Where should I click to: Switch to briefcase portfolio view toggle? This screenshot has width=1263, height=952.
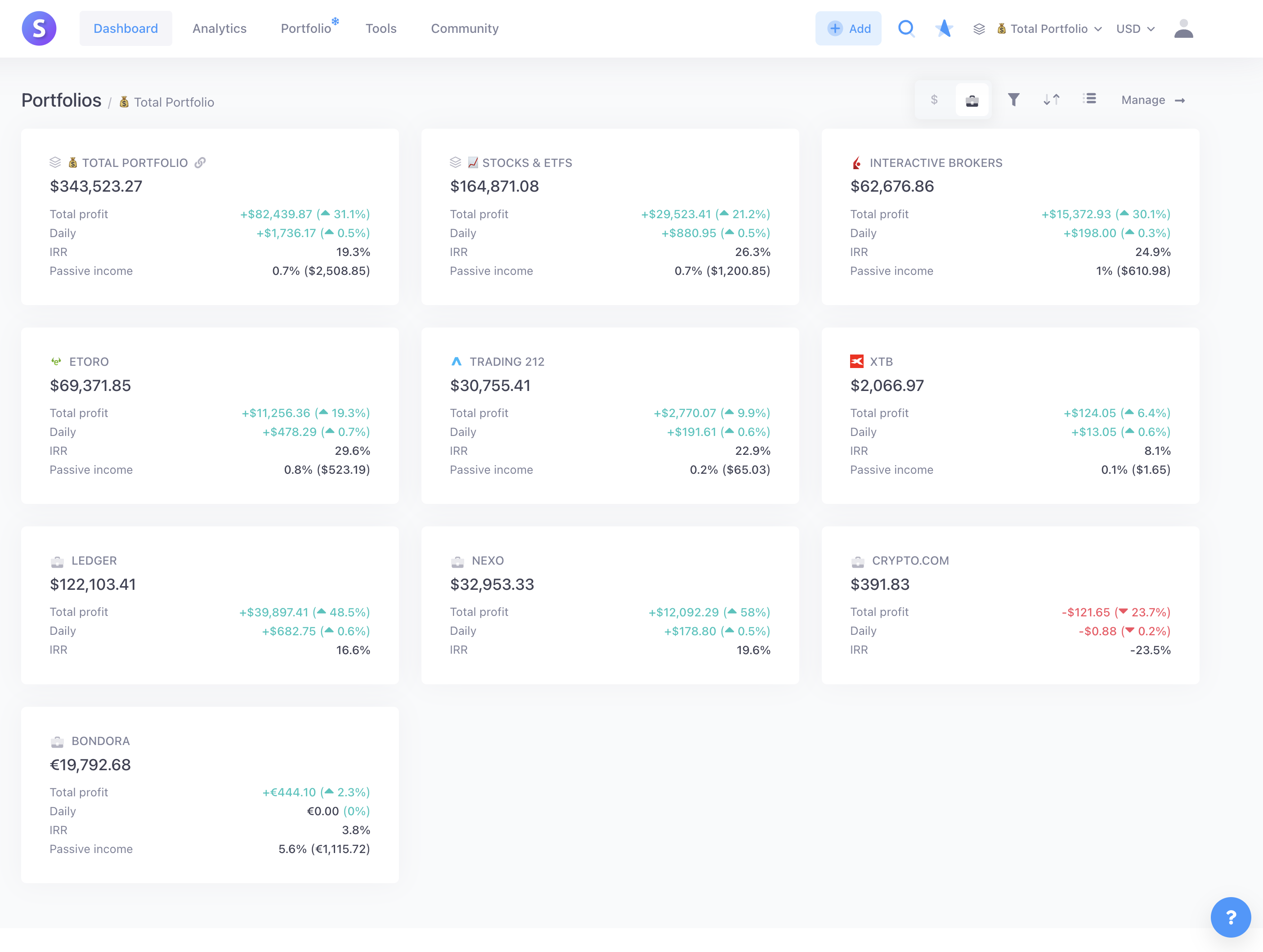click(x=972, y=100)
